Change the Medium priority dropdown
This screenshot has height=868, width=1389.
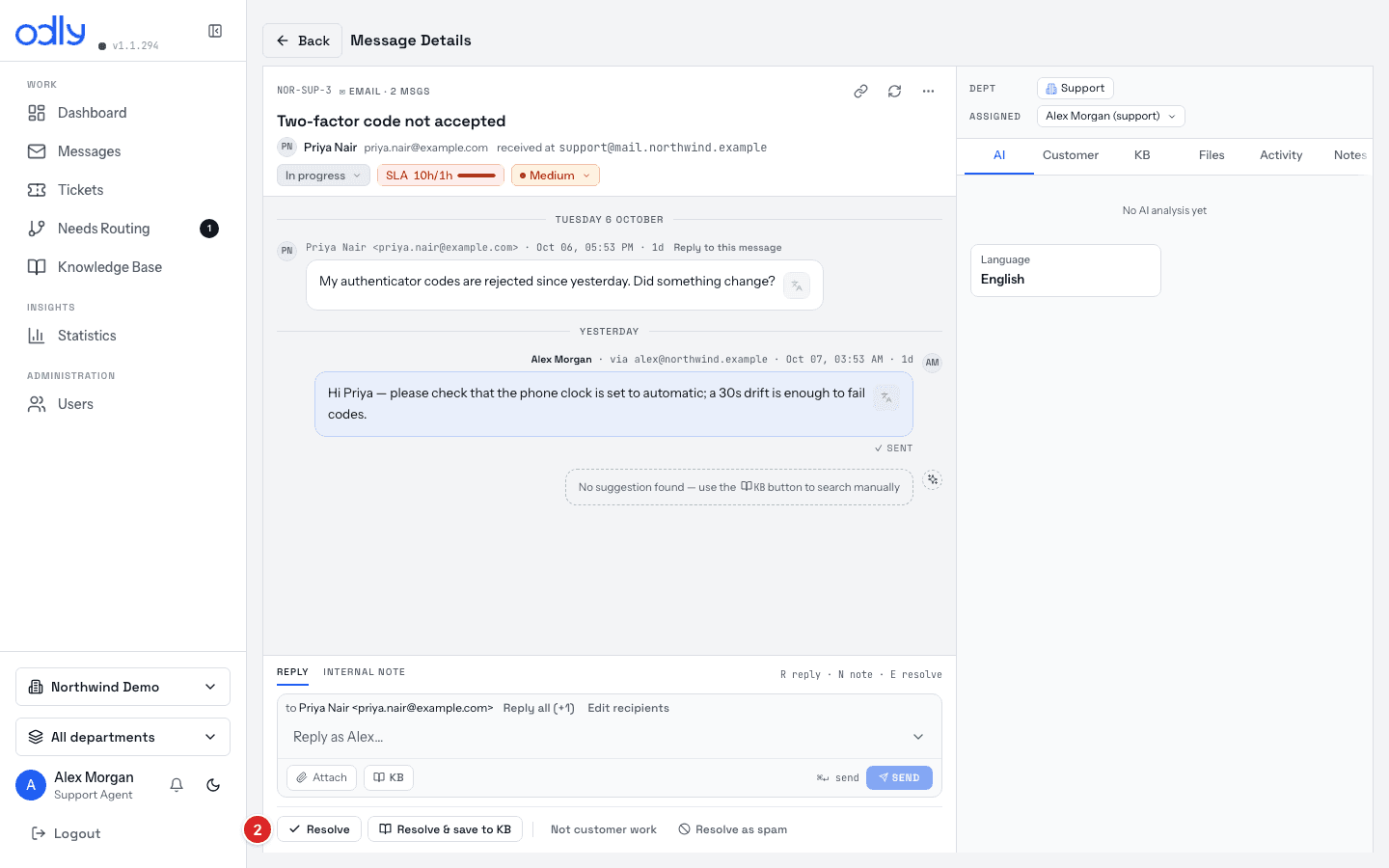(x=556, y=176)
